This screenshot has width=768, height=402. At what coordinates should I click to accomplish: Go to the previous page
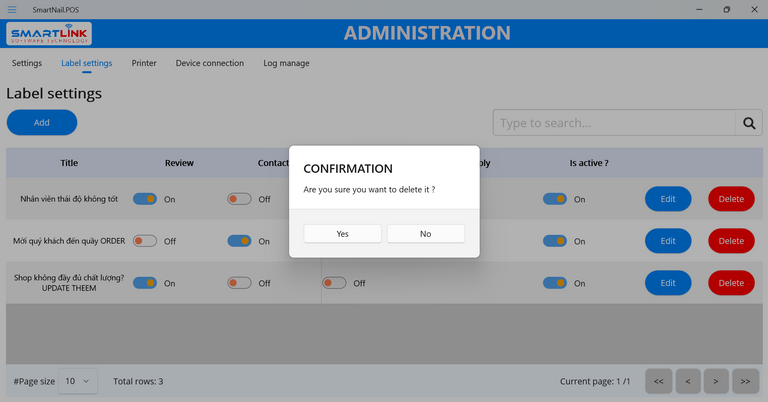pos(687,381)
